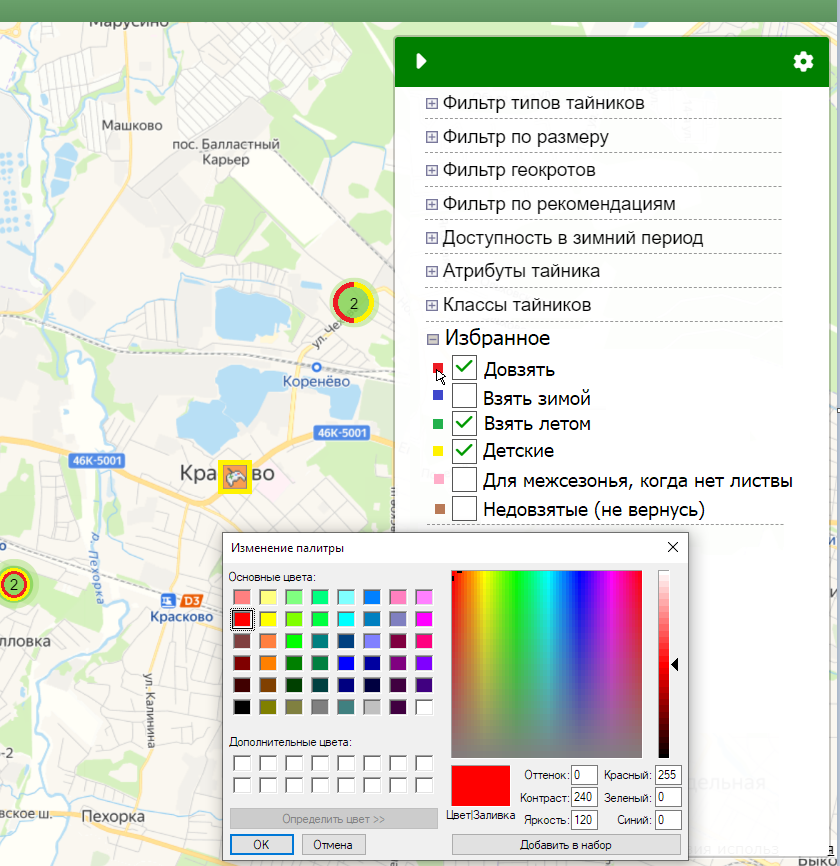Enable the Взять зимой checkbox
Viewport: 840px width, 866px height.
pos(464,396)
